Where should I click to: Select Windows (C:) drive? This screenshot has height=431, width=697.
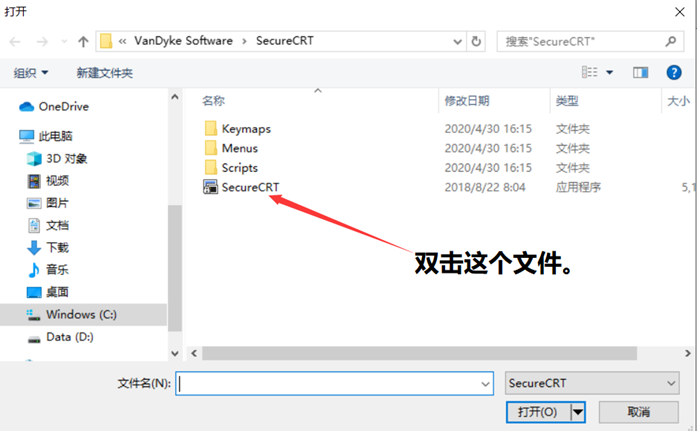pos(83,315)
